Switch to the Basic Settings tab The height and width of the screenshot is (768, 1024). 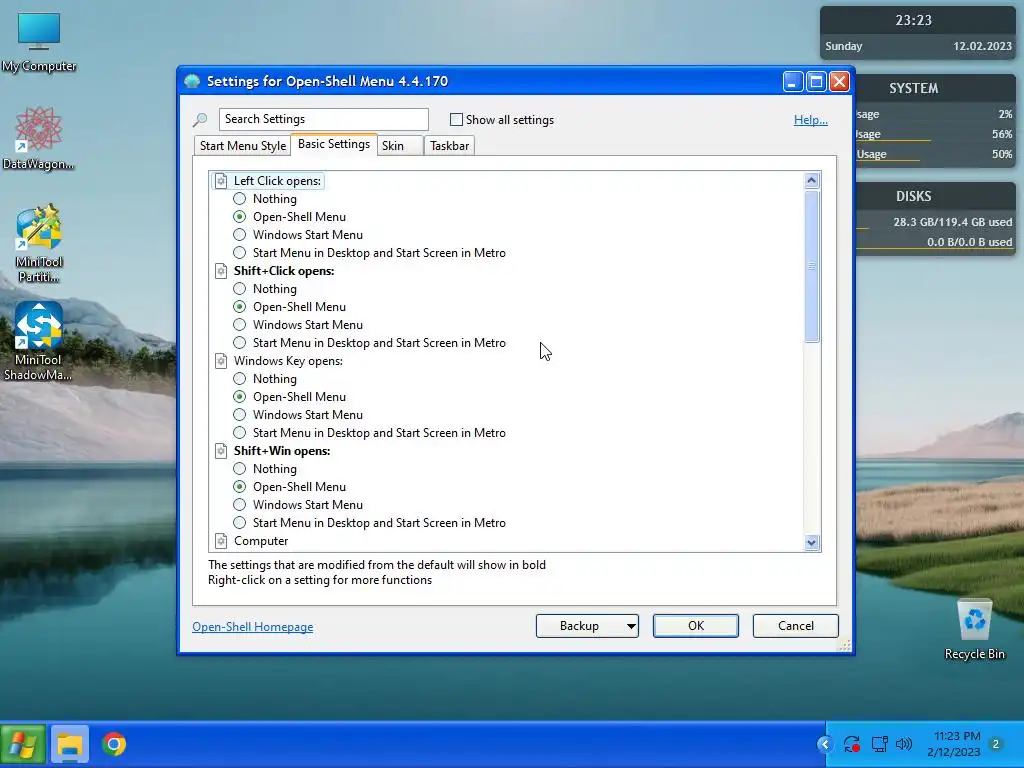click(334, 144)
